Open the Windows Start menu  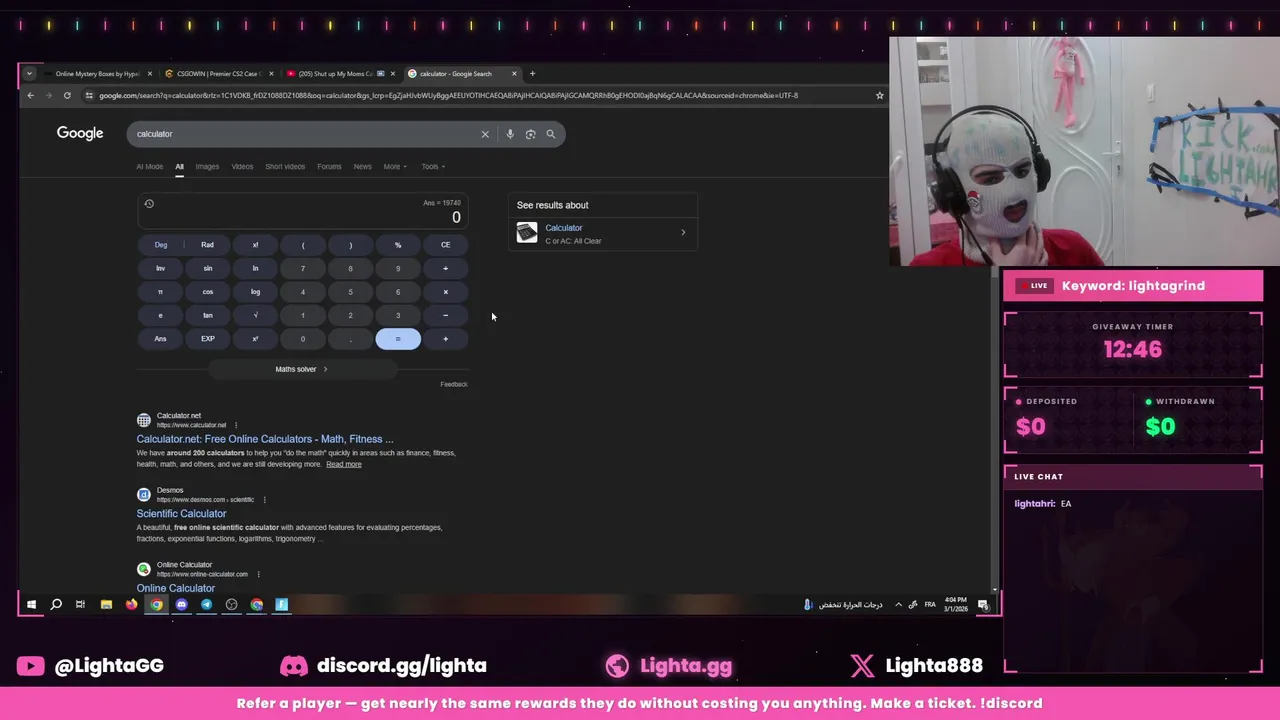point(31,604)
